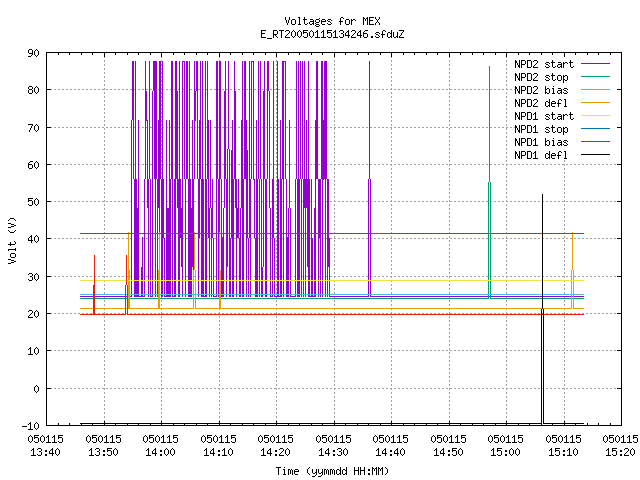Click the x-axis tick label 15:00
This screenshot has width=640, height=480.
click(506, 452)
